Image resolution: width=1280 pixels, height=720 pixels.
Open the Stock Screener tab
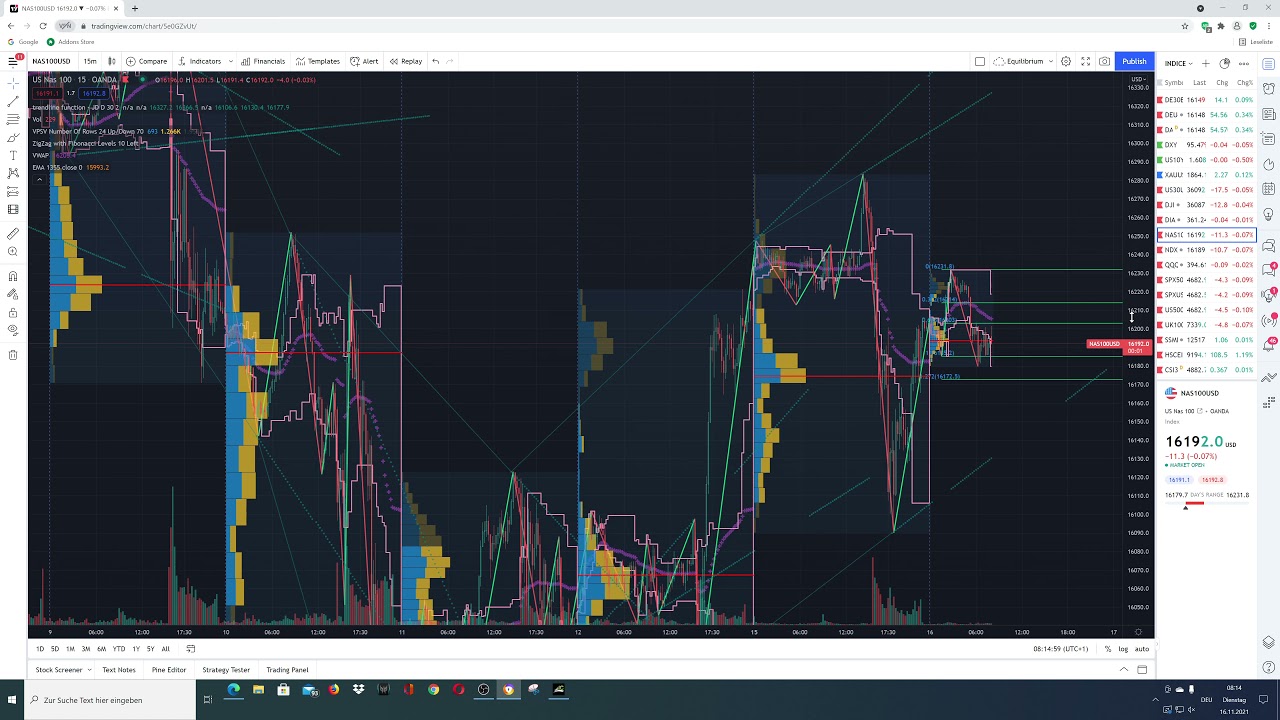click(59, 670)
